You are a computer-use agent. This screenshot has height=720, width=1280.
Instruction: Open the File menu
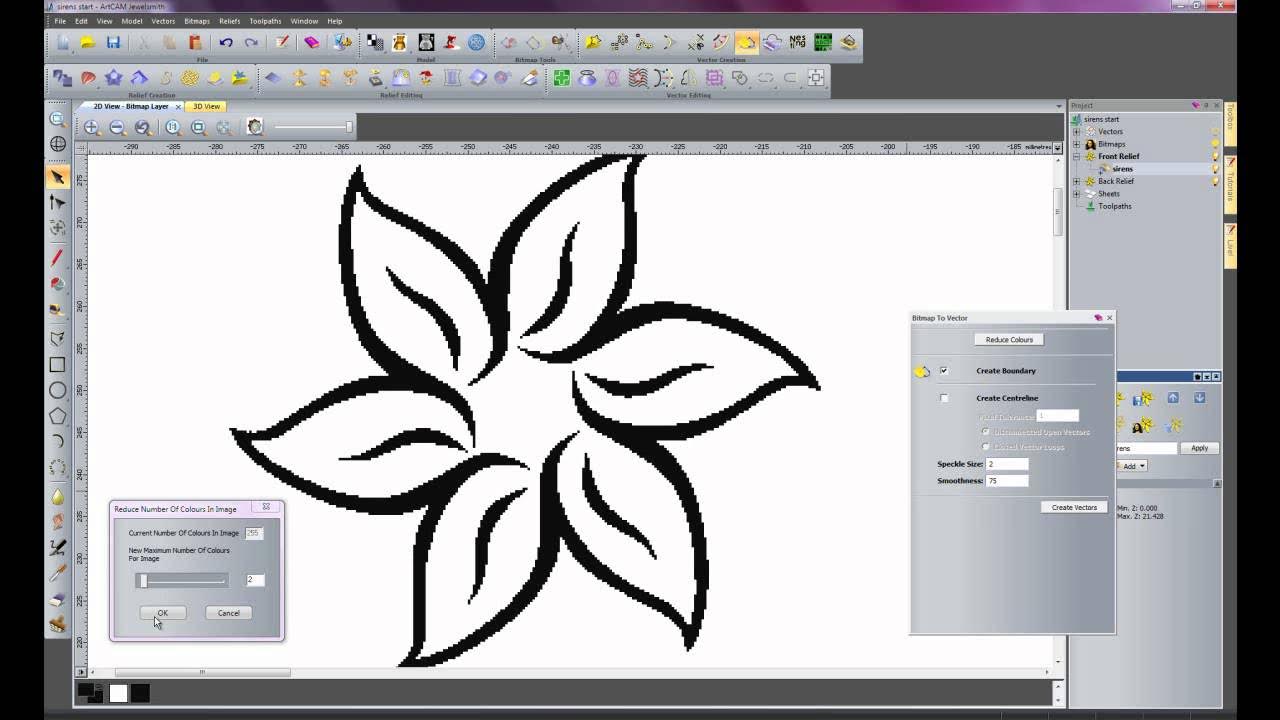pos(60,21)
